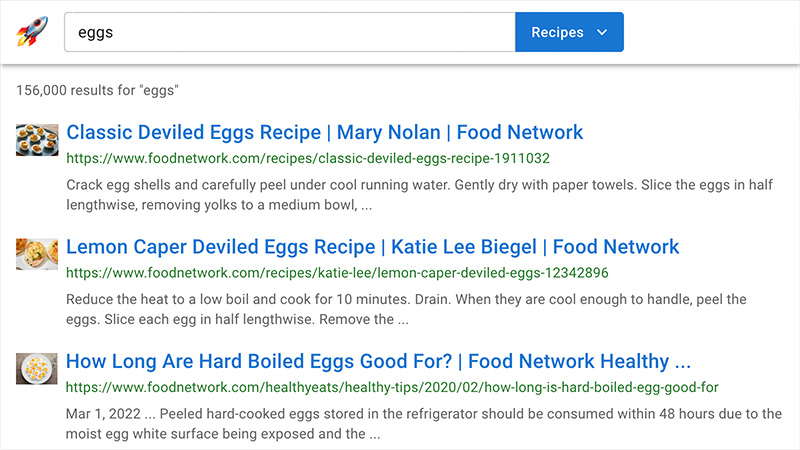Click snippet starting "Mar 1, 2022 ... Peeled hard-cooked"

point(423,423)
